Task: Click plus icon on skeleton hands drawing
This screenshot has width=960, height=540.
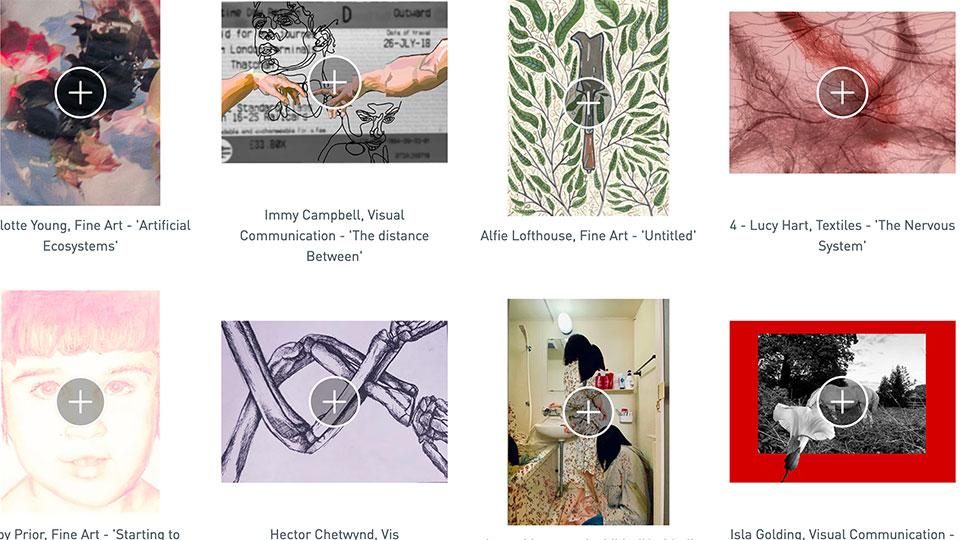Action: pyautogui.click(x=334, y=402)
